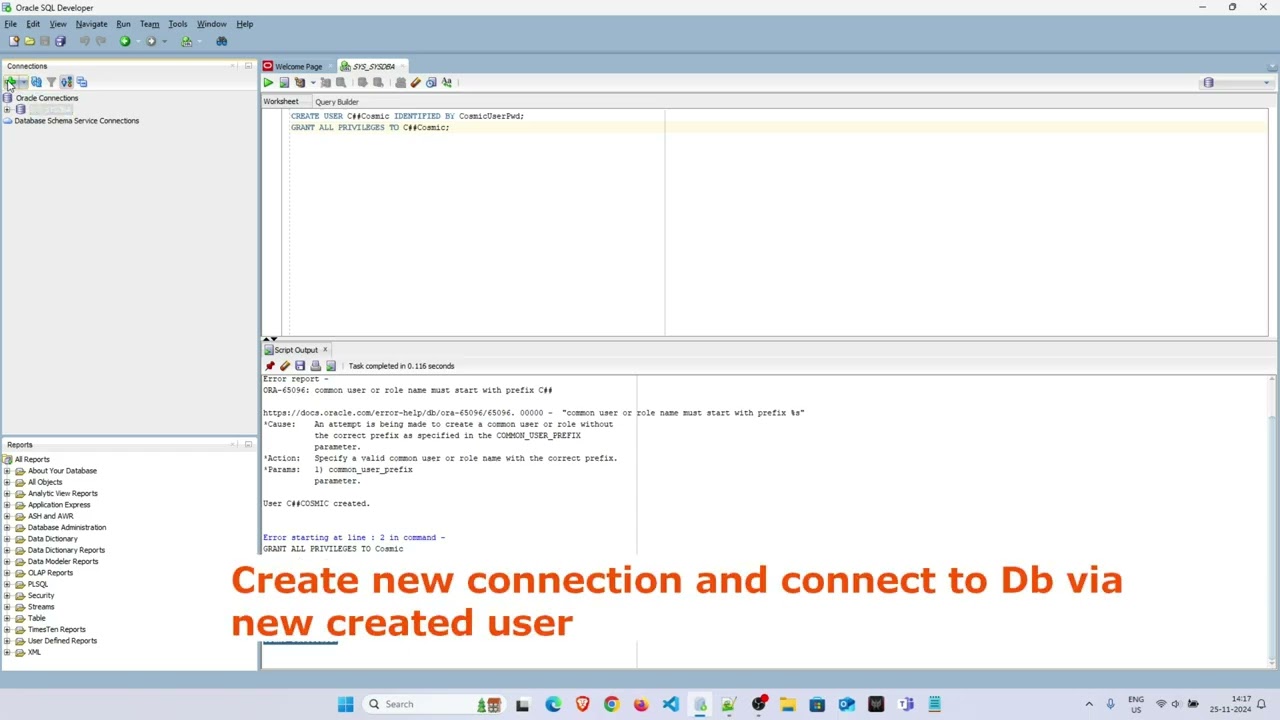
Task: Clear Script Output with the eraser icon
Action: pyautogui.click(x=285, y=366)
